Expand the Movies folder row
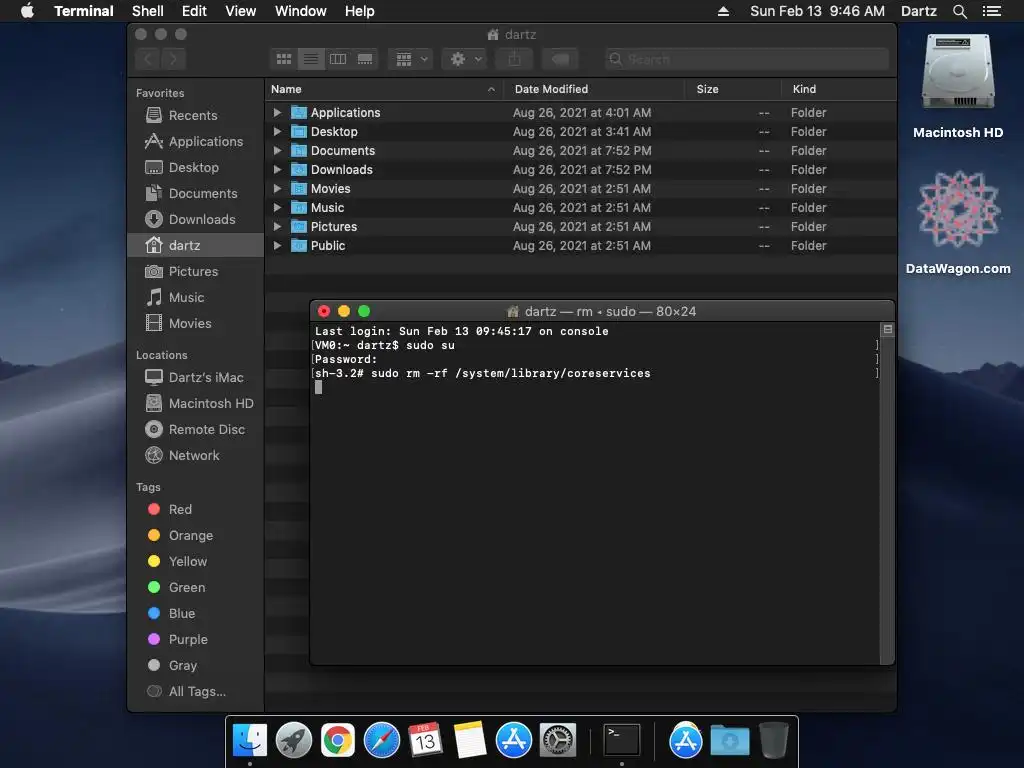Screen dimensions: 1024x768 277,188
